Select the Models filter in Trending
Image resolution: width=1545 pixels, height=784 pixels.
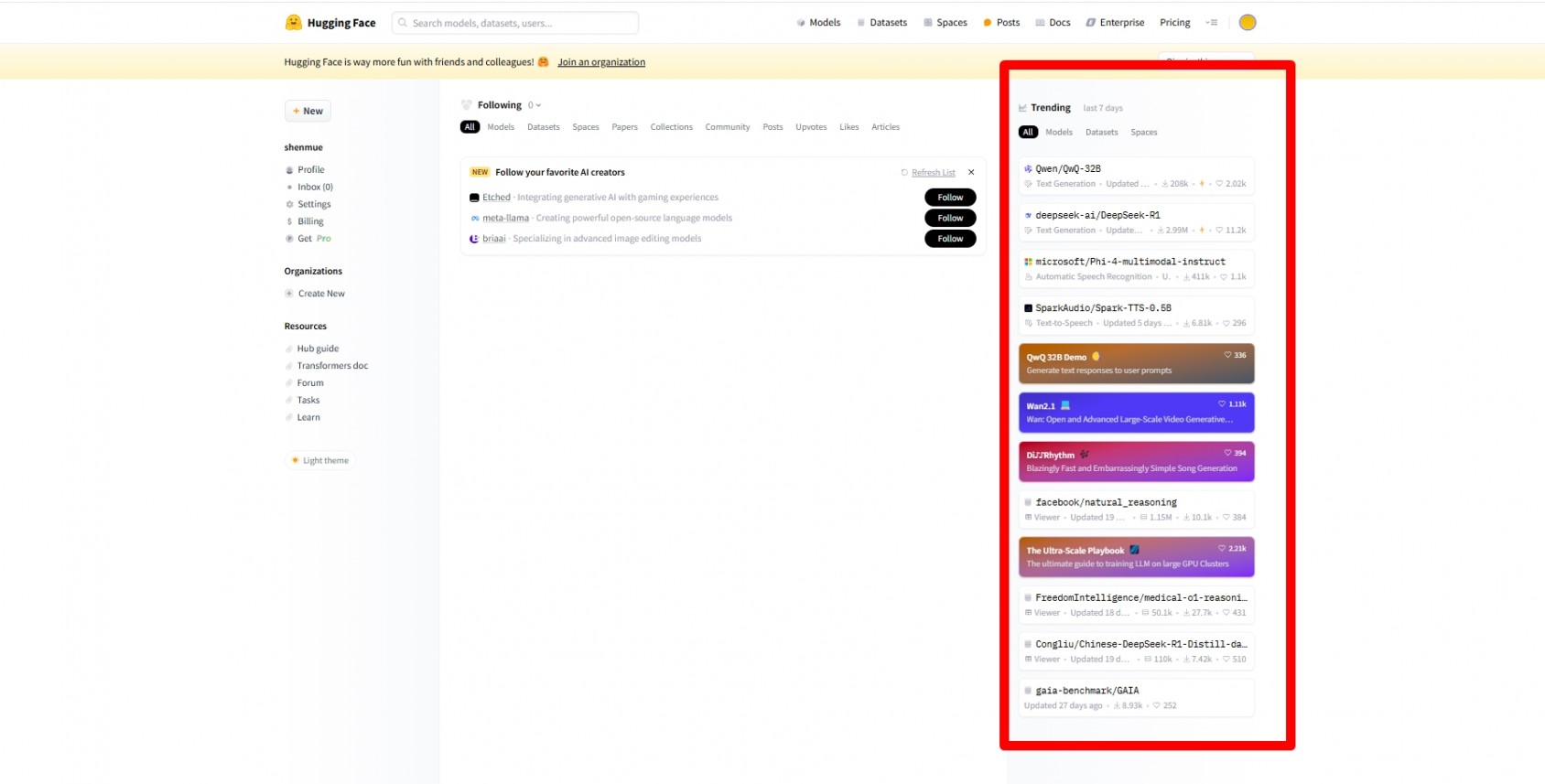coord(1059,133)
